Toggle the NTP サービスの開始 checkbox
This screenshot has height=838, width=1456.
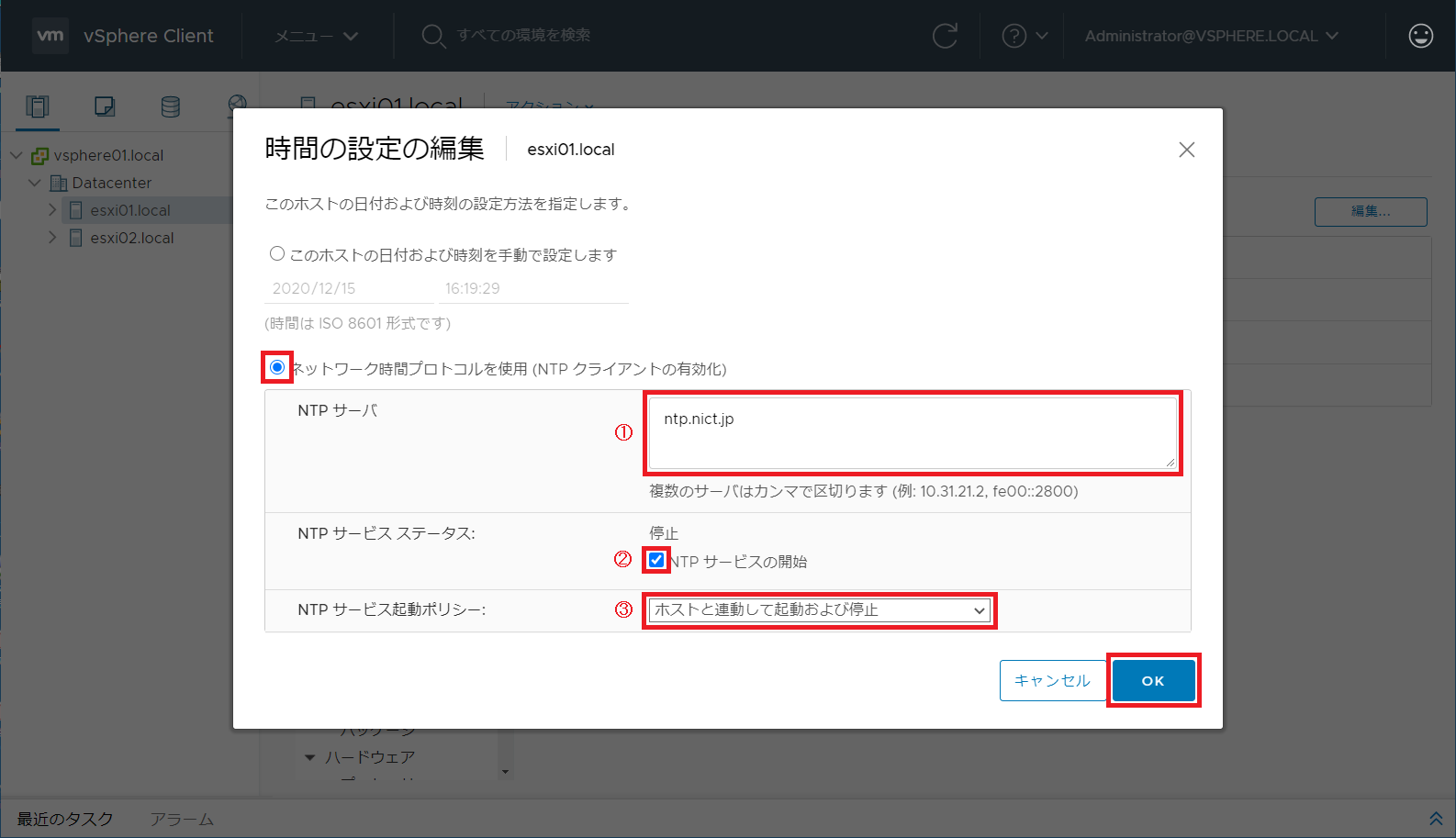(x=656, y=560)
